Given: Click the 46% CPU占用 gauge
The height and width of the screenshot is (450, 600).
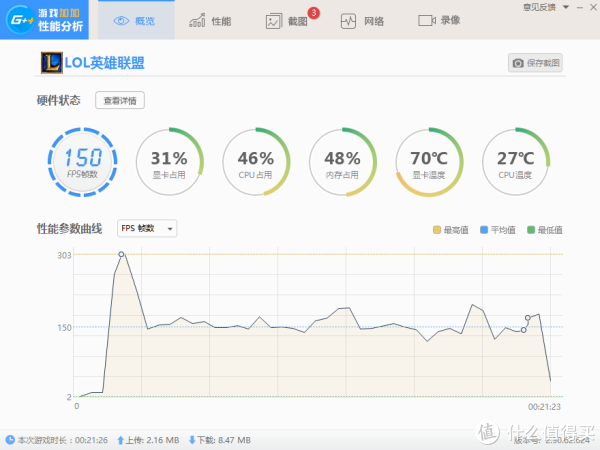Looking at the screenshot, I should [x=256, y=162].
